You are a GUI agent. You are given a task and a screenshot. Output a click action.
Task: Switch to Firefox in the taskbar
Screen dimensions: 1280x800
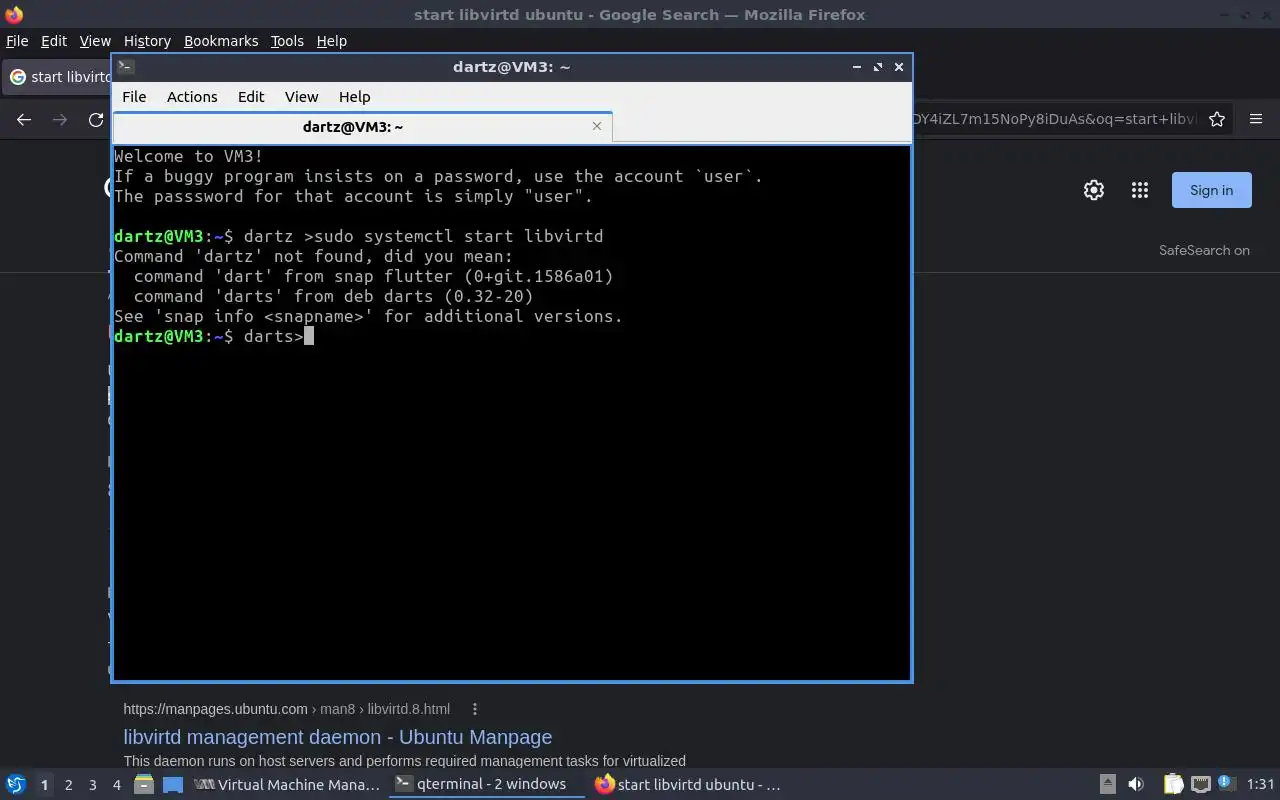(687, 785)
